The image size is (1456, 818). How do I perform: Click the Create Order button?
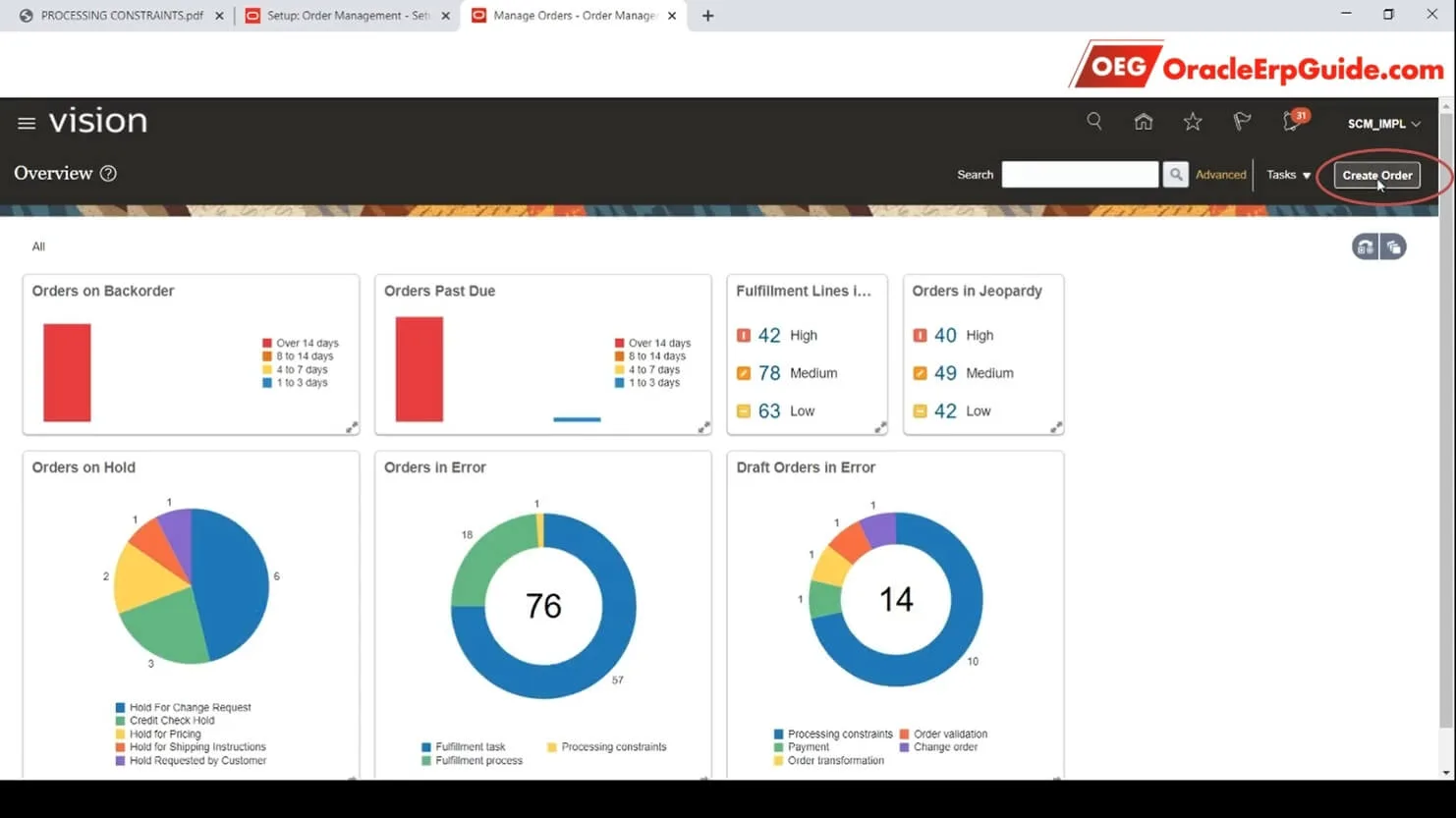(x=1377, y=176)
